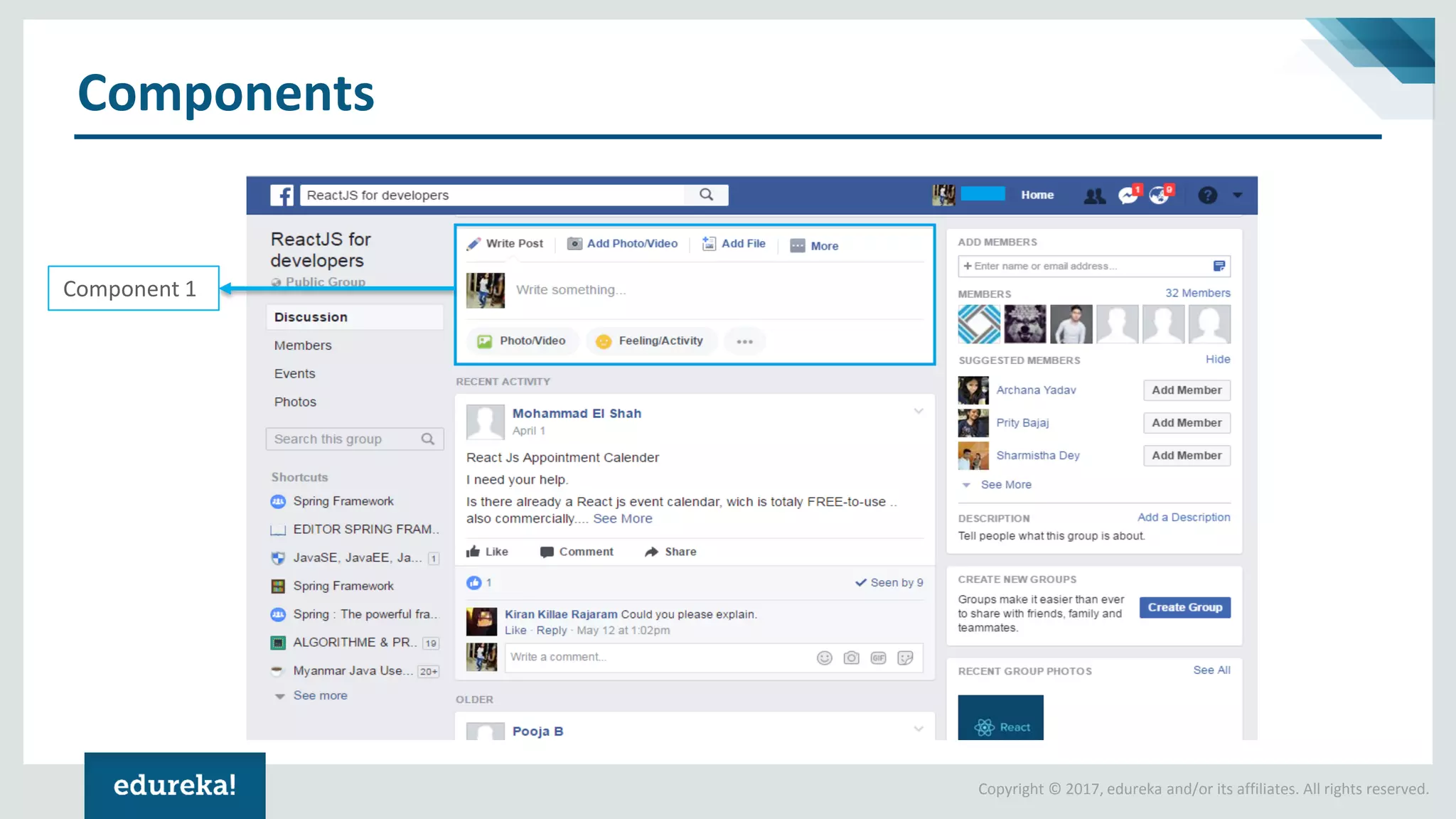Click the profile picture in top bar

943,195
